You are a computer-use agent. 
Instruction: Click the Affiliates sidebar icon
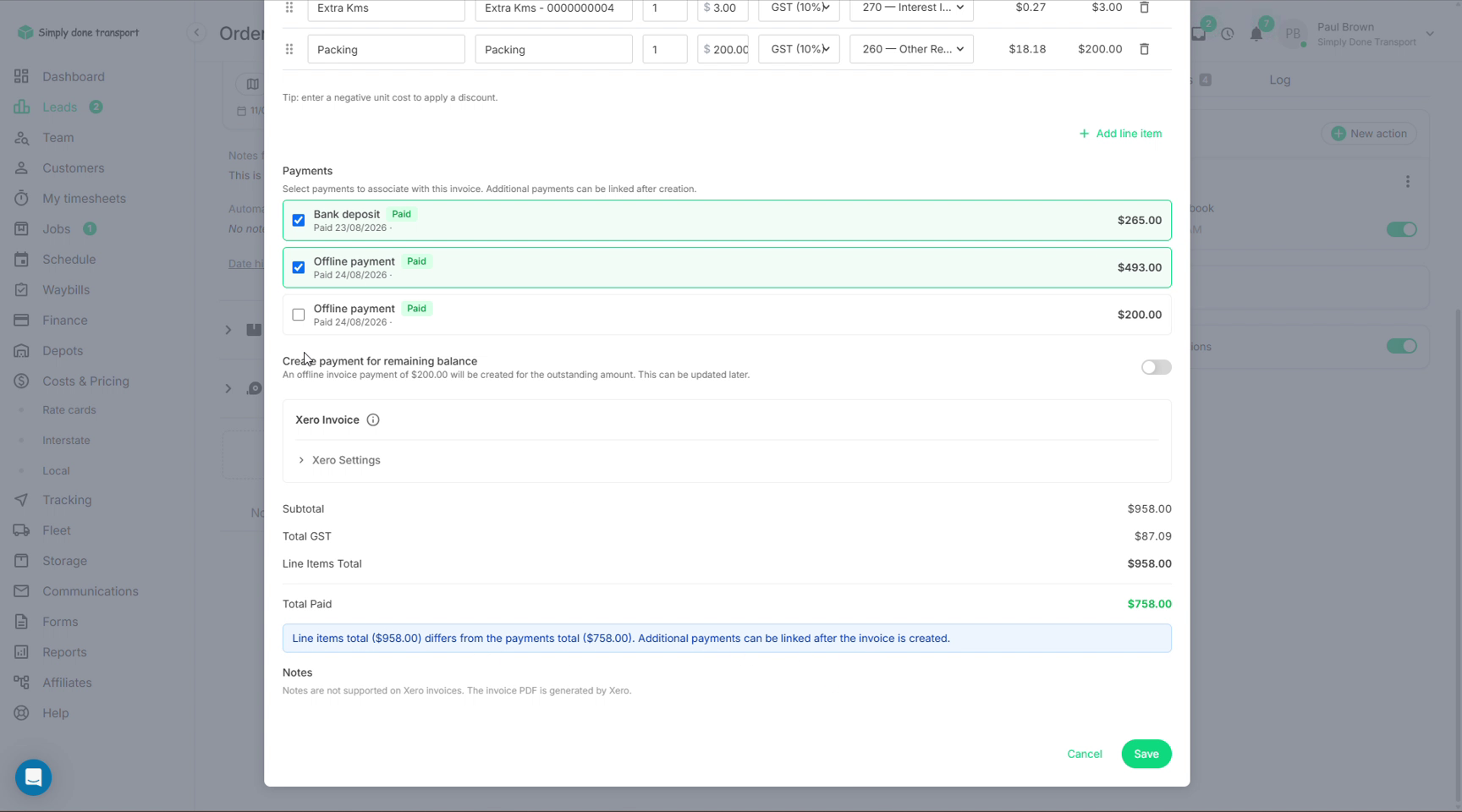(21, 683)
